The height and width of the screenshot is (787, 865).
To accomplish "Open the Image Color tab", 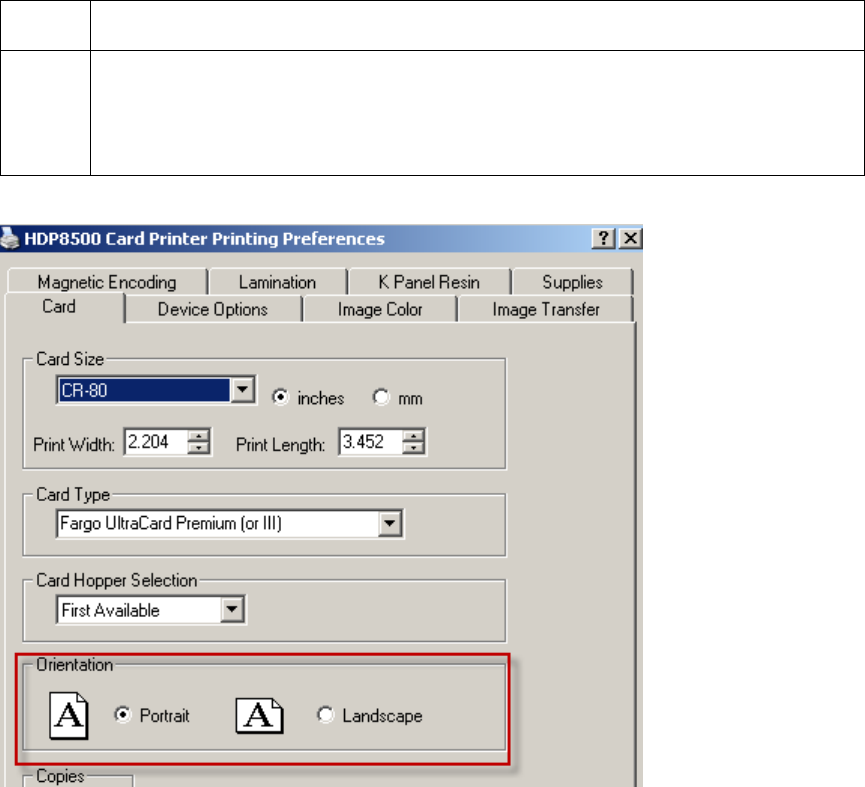I will point(380,309).
